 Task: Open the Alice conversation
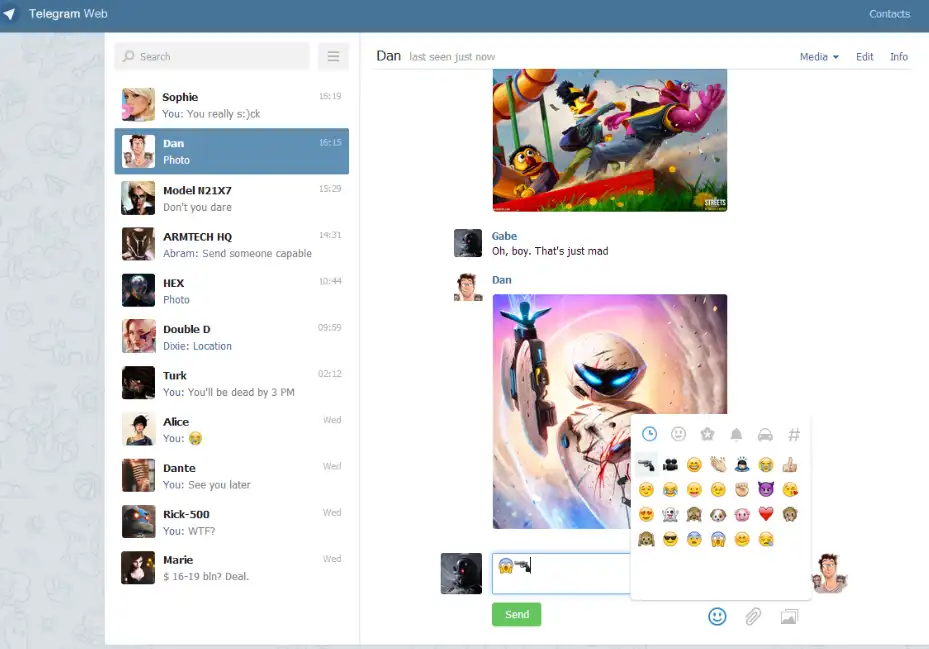coord(232,429)
